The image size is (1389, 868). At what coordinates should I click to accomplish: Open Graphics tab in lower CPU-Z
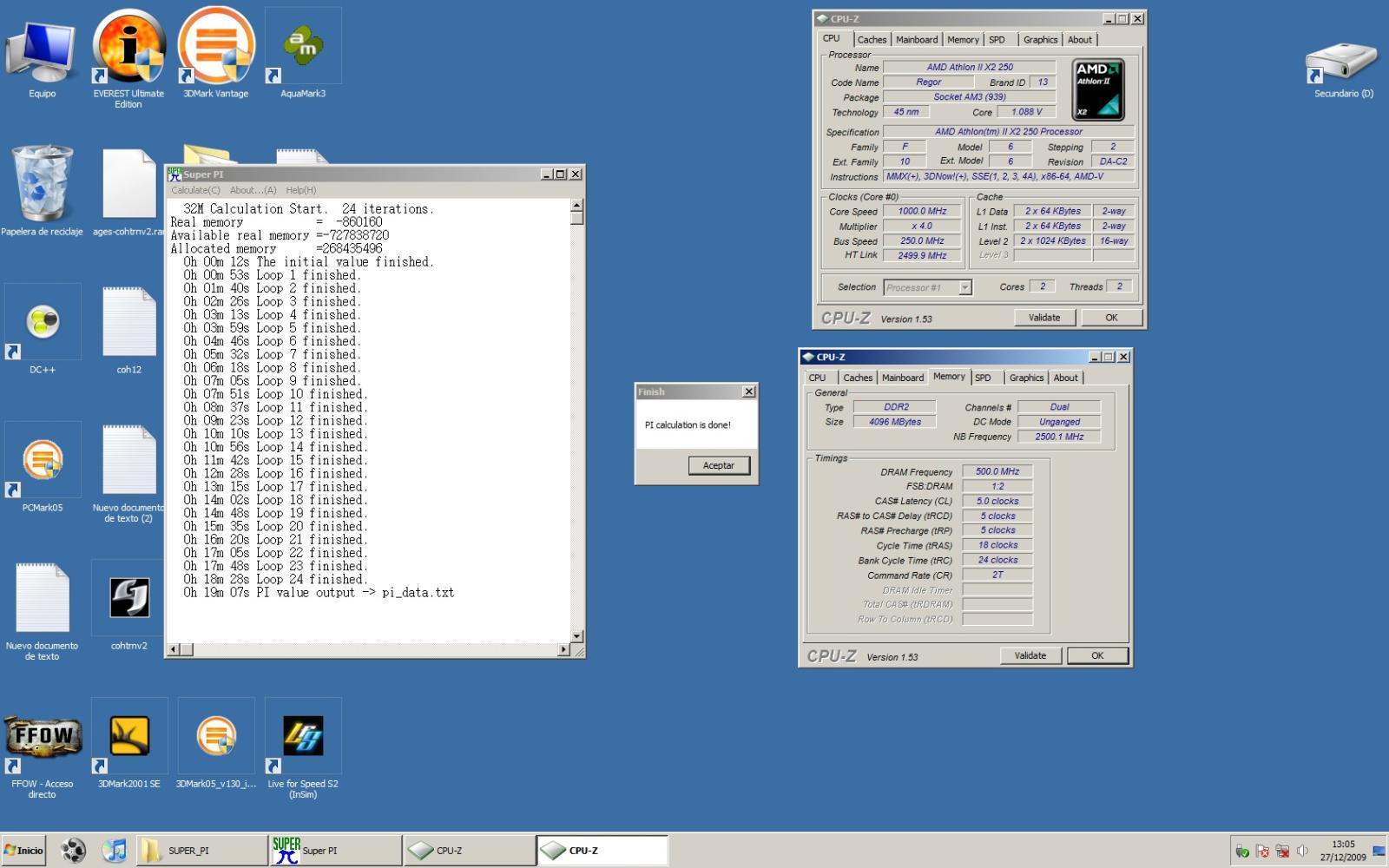(x=1026, y=378)
